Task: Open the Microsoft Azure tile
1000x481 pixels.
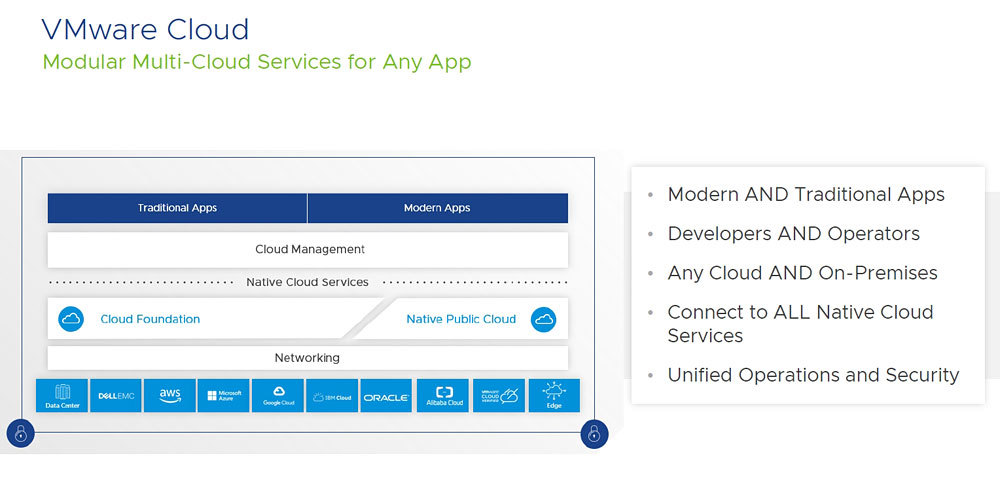Action: pyautogui.click(x=224, y=396)
